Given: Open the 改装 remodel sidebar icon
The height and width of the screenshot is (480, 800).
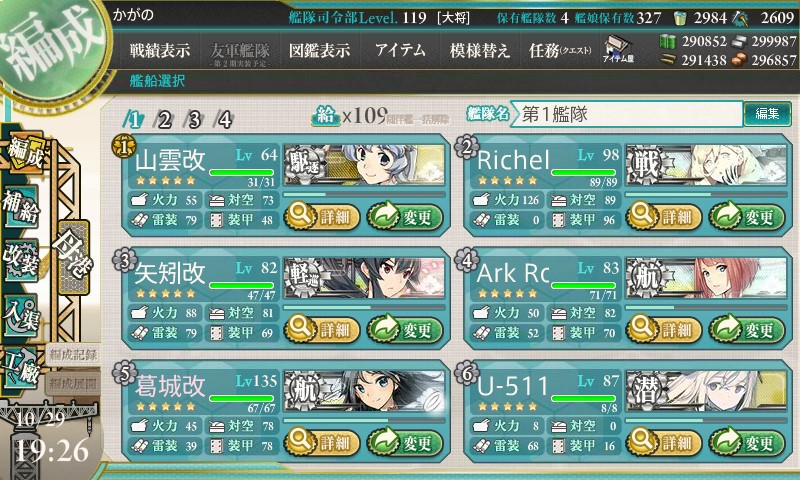Looking at the screenshot, I should pos(21,260).
